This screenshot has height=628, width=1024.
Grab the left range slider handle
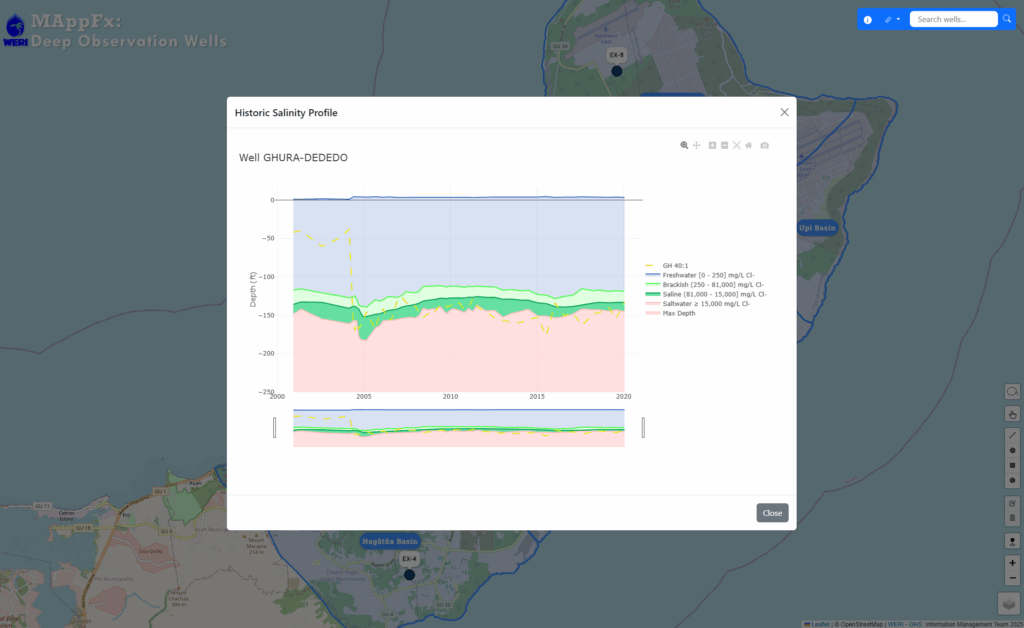tap(275, 427)
